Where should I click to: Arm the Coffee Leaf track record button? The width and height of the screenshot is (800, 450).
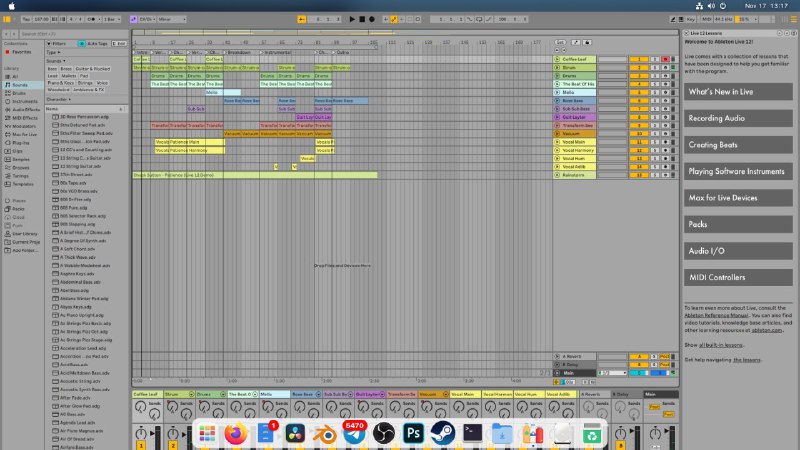coord(665,59)
